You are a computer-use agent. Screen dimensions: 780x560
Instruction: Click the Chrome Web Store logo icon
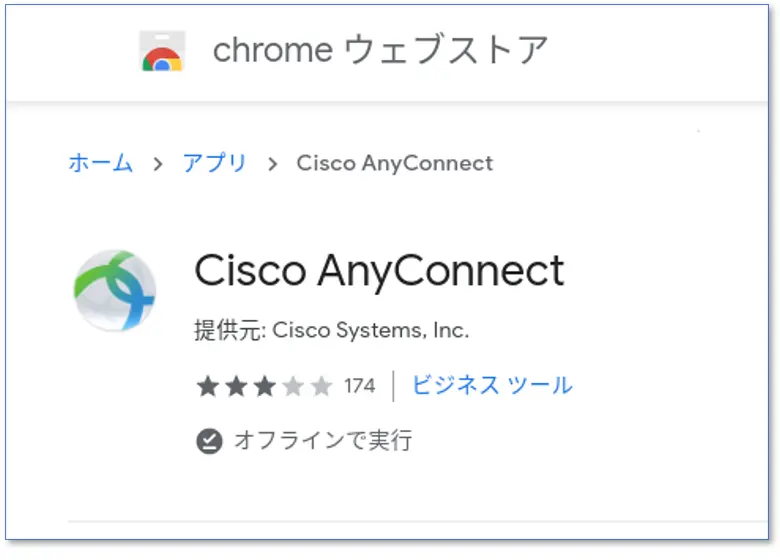162,51
